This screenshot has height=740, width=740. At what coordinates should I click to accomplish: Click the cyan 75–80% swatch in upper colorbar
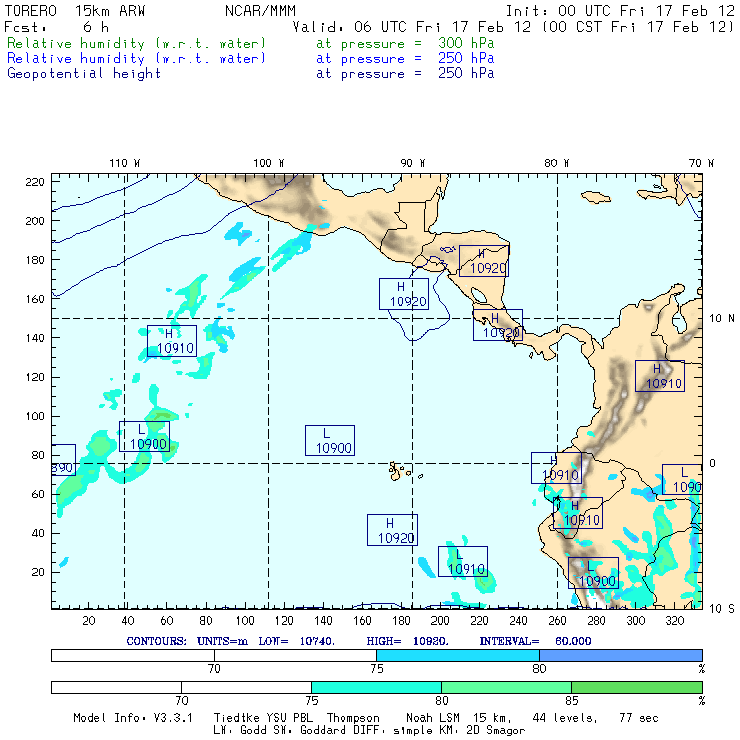458,655
